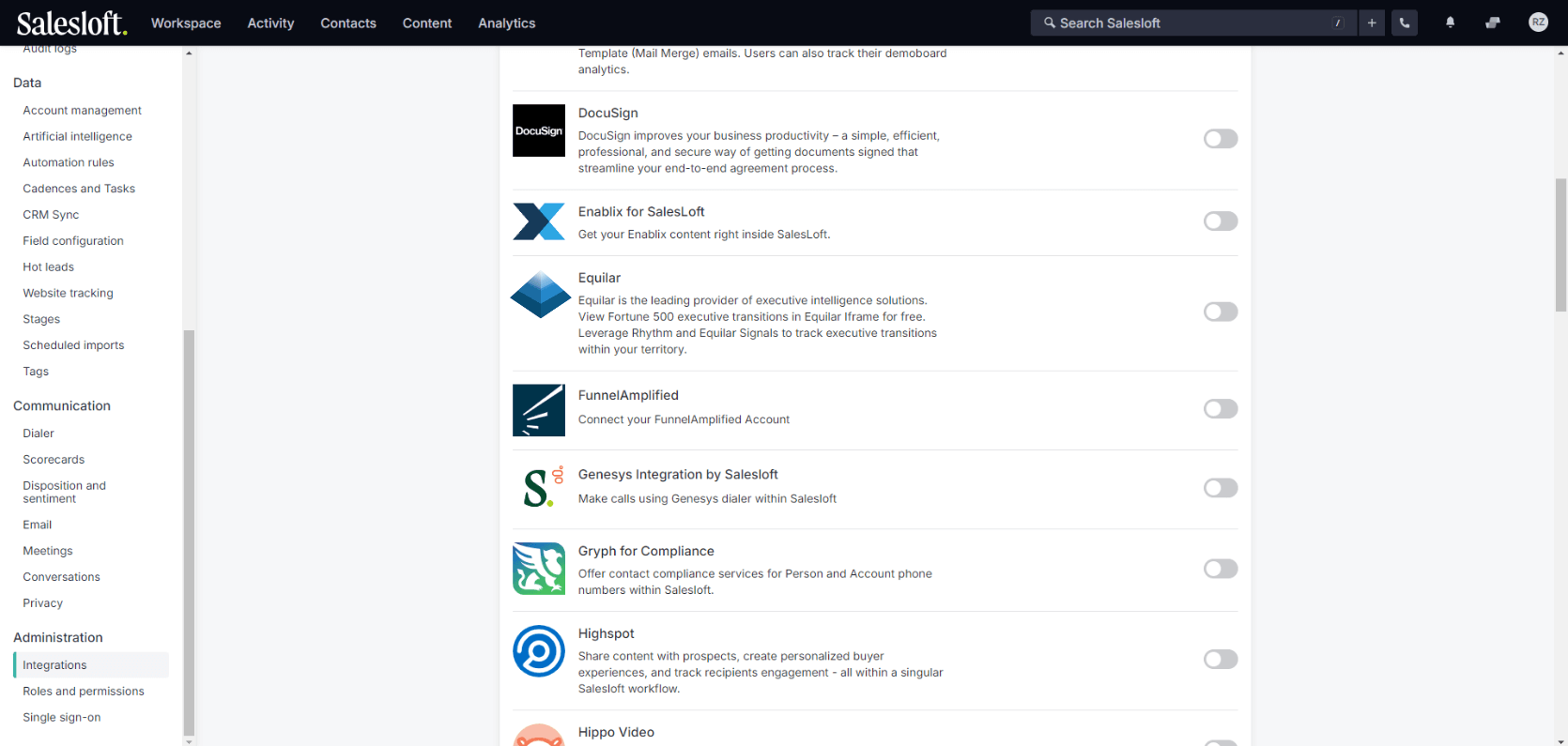The image size is (1568, 746).
Task: Open Disposition and sentiment settings
Action: pyautogui.click(x=65, y=493)
